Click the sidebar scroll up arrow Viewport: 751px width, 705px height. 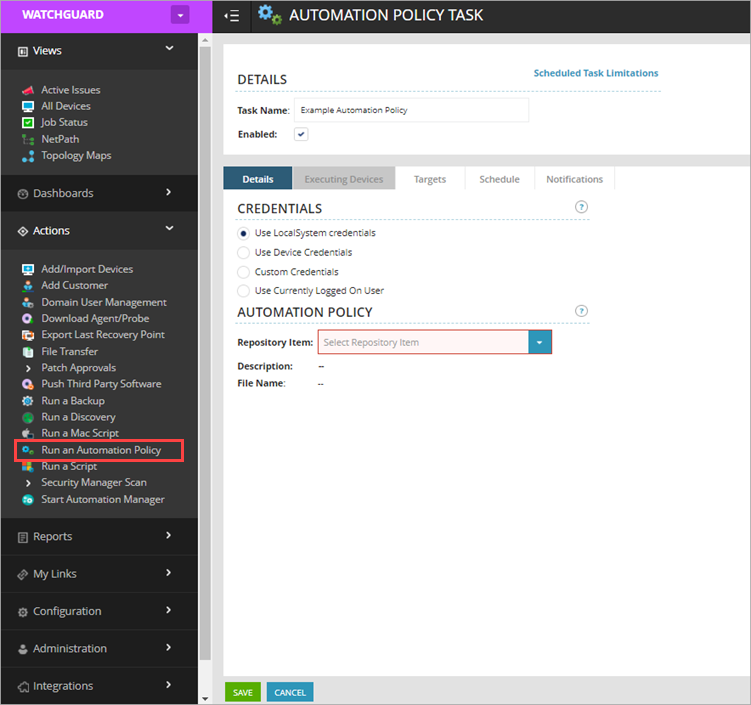[205, 40]
